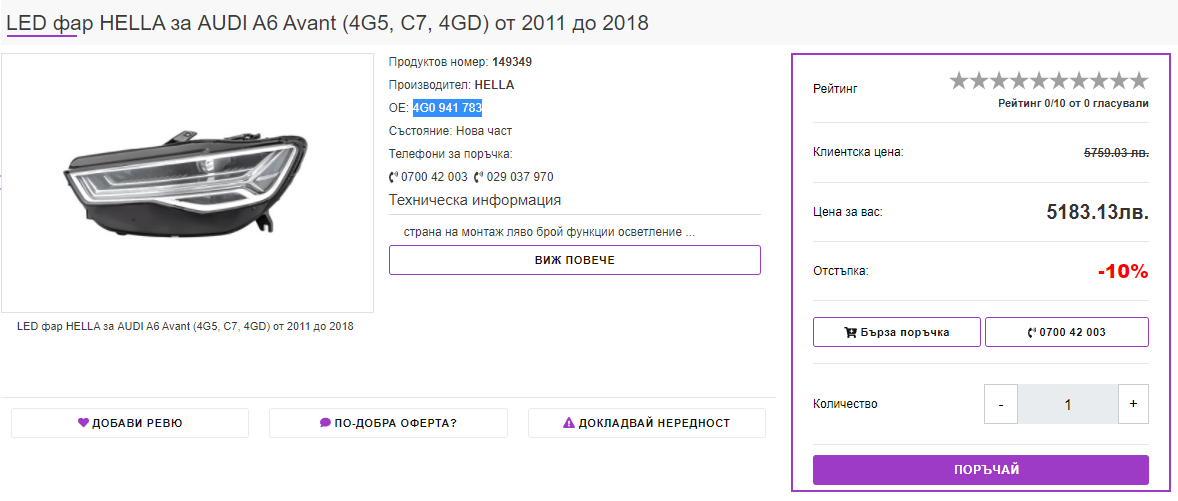Viewport: 1178px width, 501px height.
Task: Click the warning triangle icon for Докладвай нередност
Action: click(569, 423)
